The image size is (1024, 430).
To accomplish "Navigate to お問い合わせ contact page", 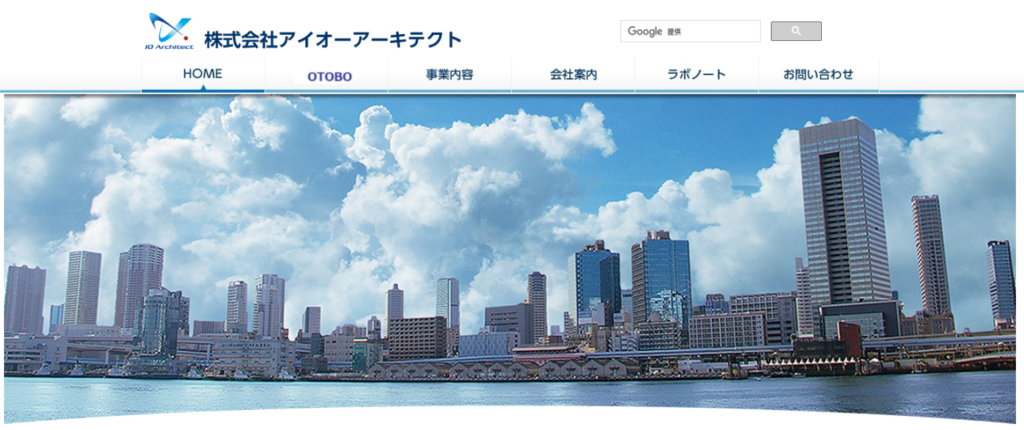I will point(818,74).
